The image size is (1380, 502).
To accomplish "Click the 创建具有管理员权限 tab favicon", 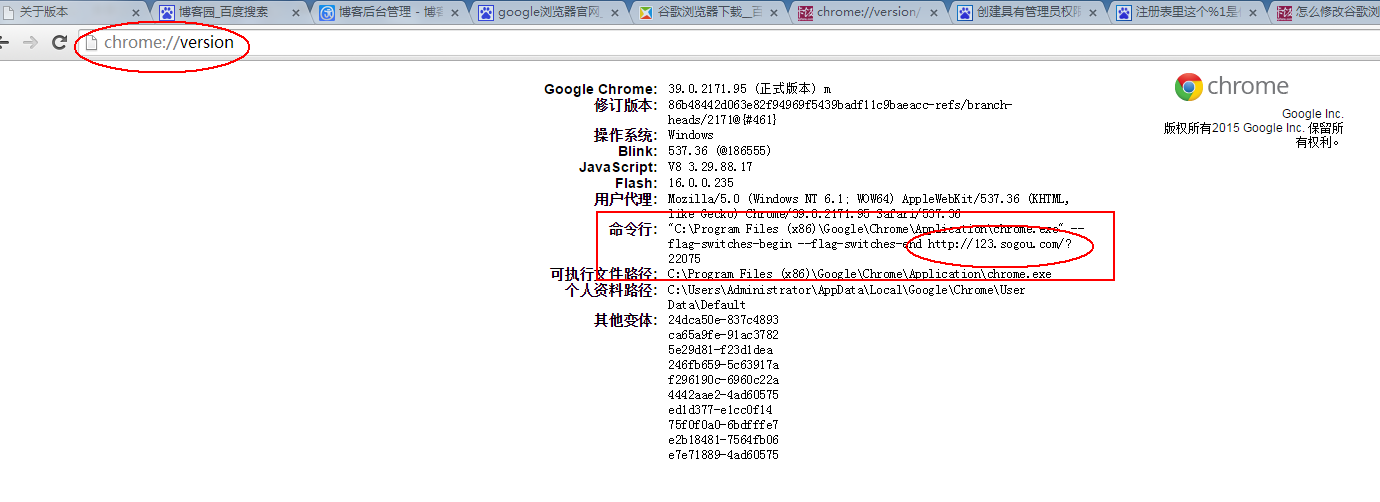I will [965, 13].
